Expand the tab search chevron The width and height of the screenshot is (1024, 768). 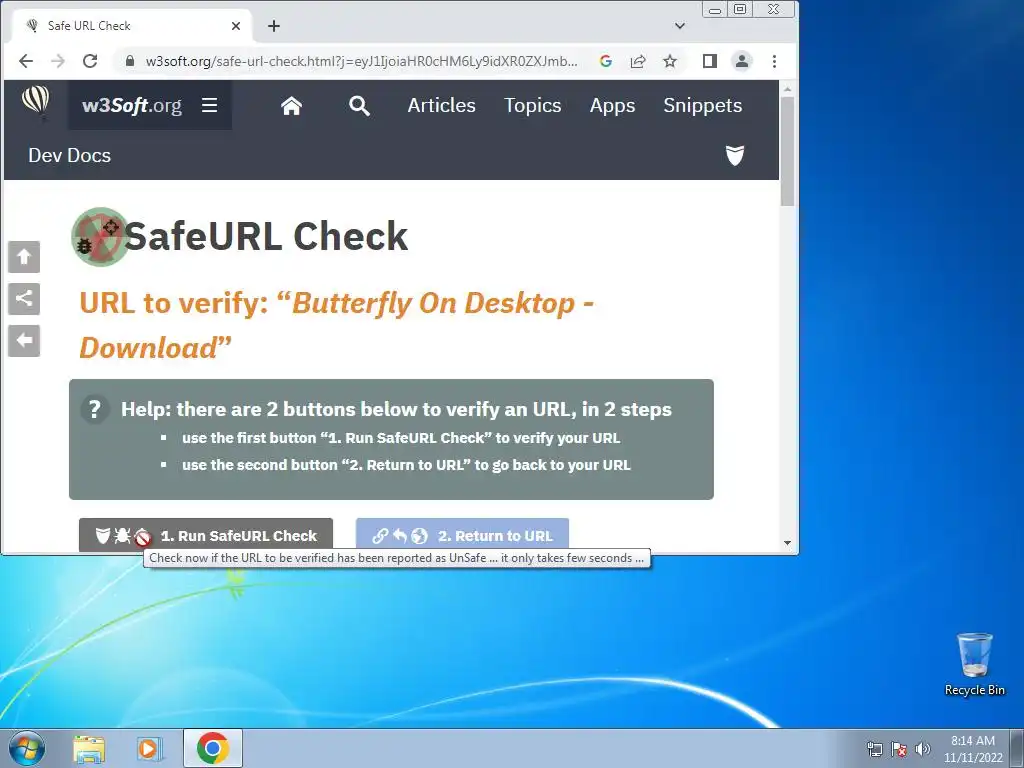pyautogui.click(x=680, y=25)
